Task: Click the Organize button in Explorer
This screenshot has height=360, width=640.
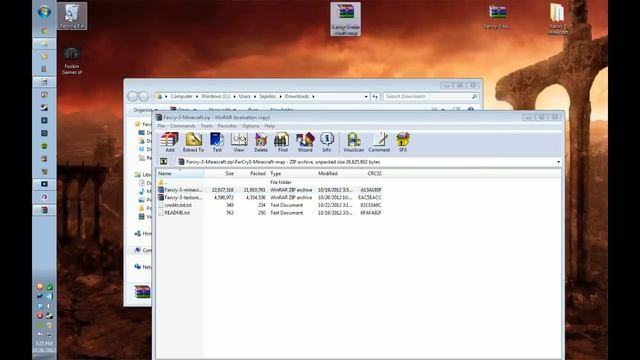Action: (144, 110)
